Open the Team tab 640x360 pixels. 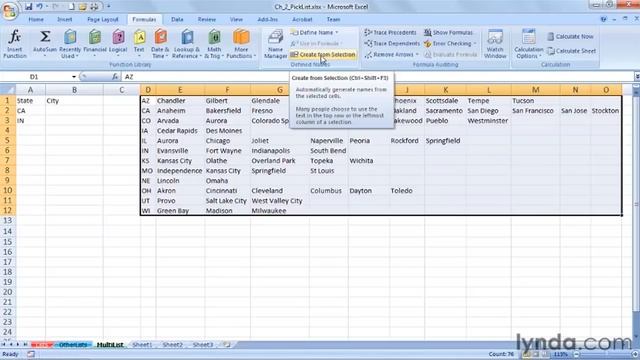coord(333,19)
